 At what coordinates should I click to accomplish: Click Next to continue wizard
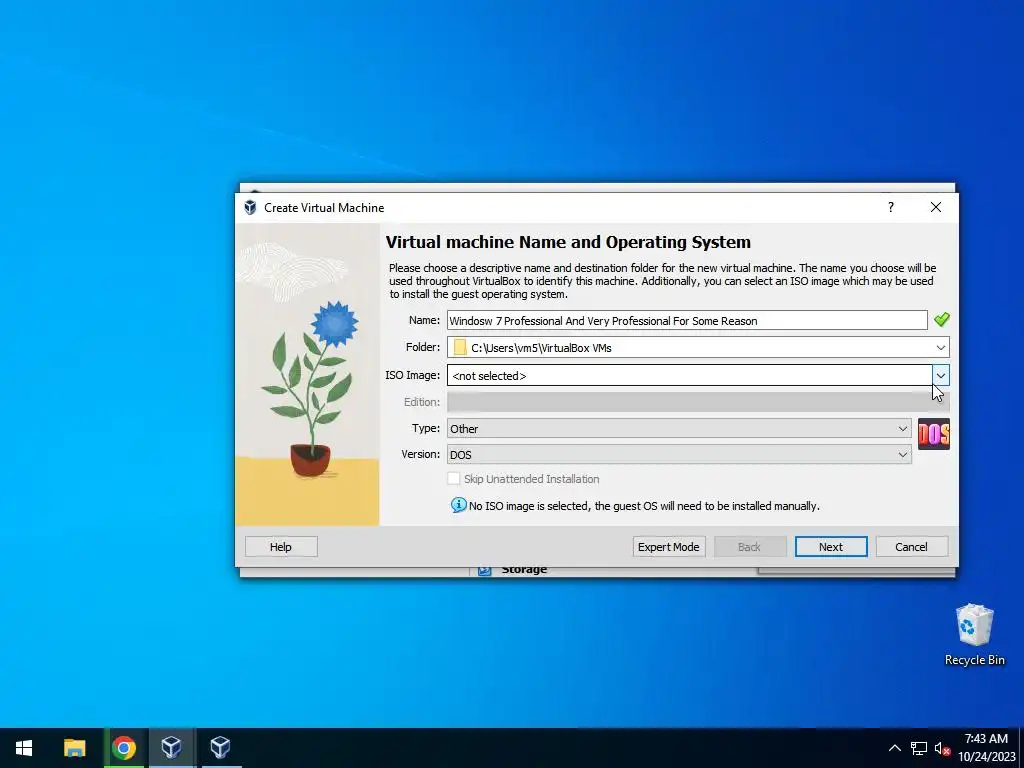point(831,547)
